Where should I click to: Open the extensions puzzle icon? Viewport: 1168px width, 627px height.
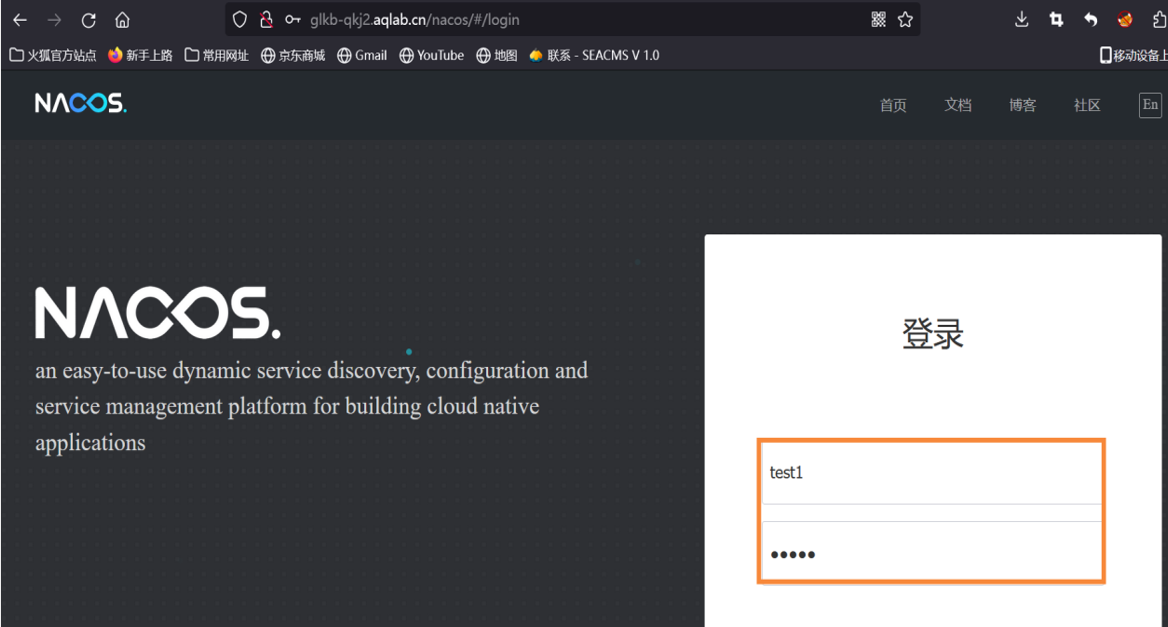[1160, 19]
